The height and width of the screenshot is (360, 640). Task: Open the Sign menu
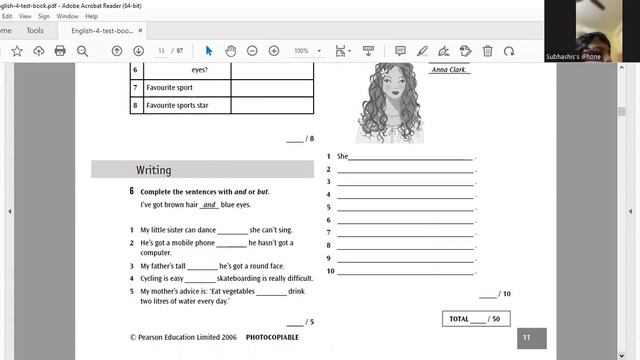coord(44,16)
